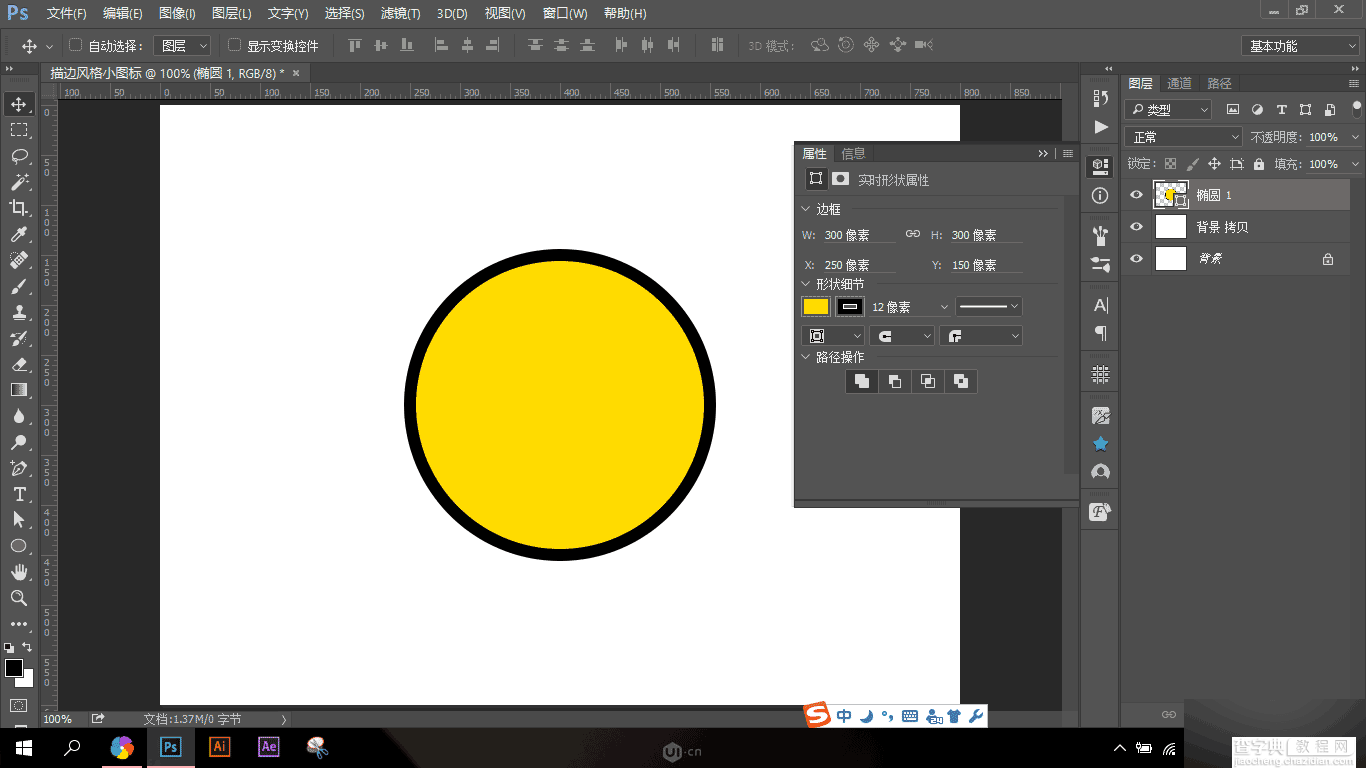Select the History Brush tool
This screenshot has height=768, width=1366.
coord(18,338)
